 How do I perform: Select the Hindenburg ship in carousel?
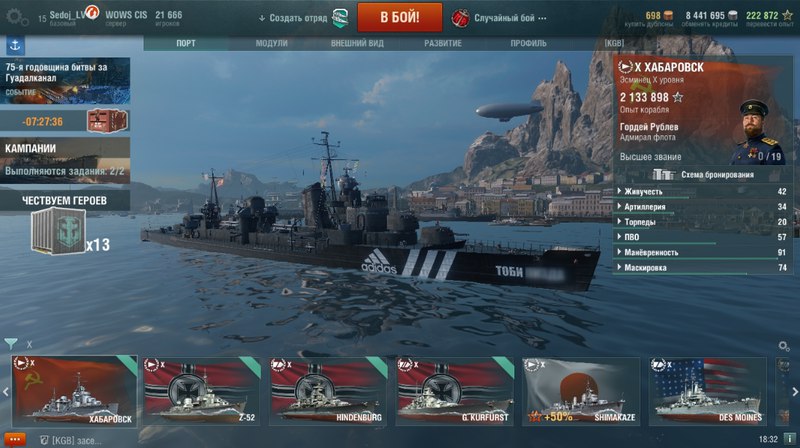tap(328, 391)
